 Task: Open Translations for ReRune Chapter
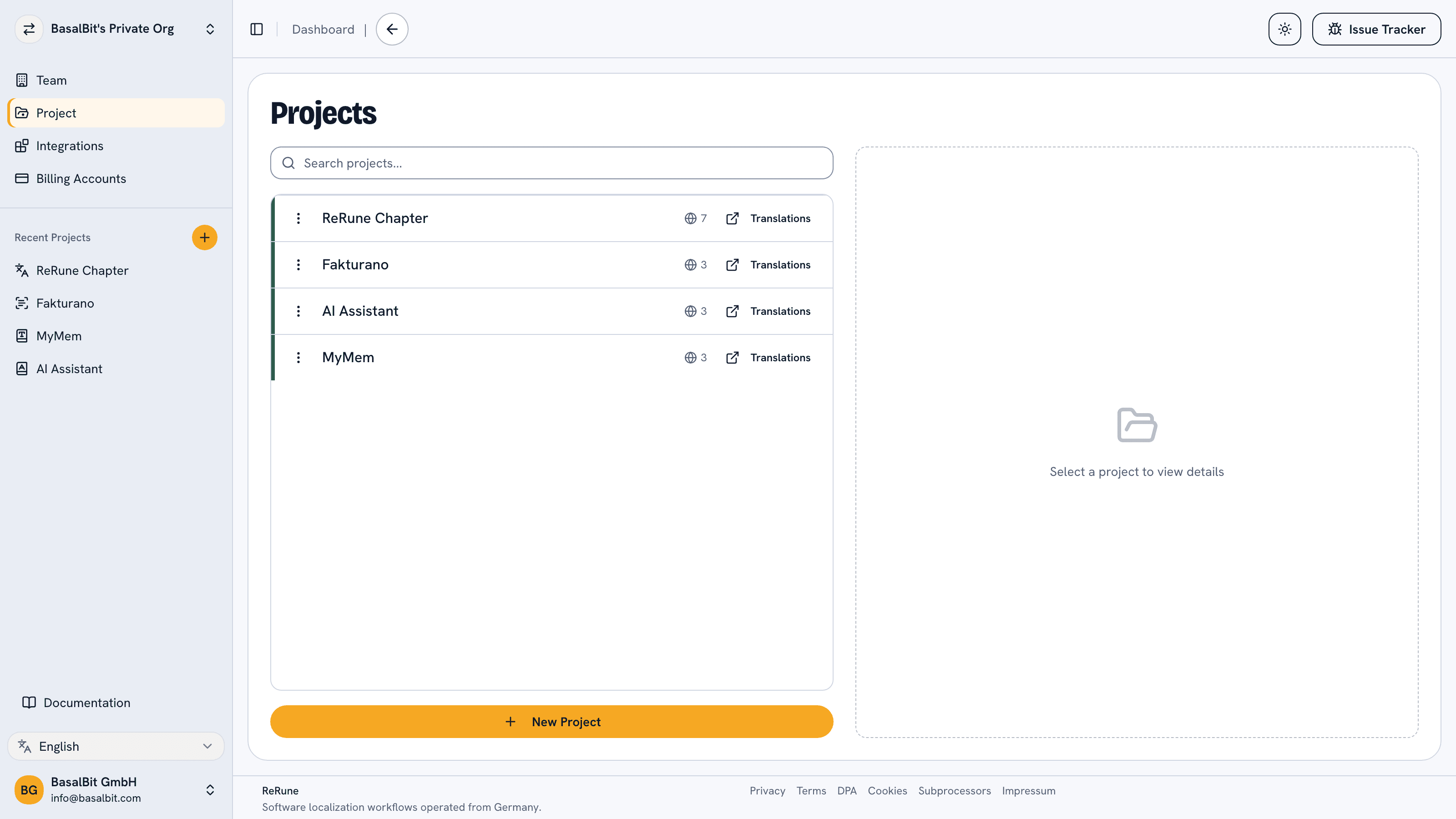[768, 218]
